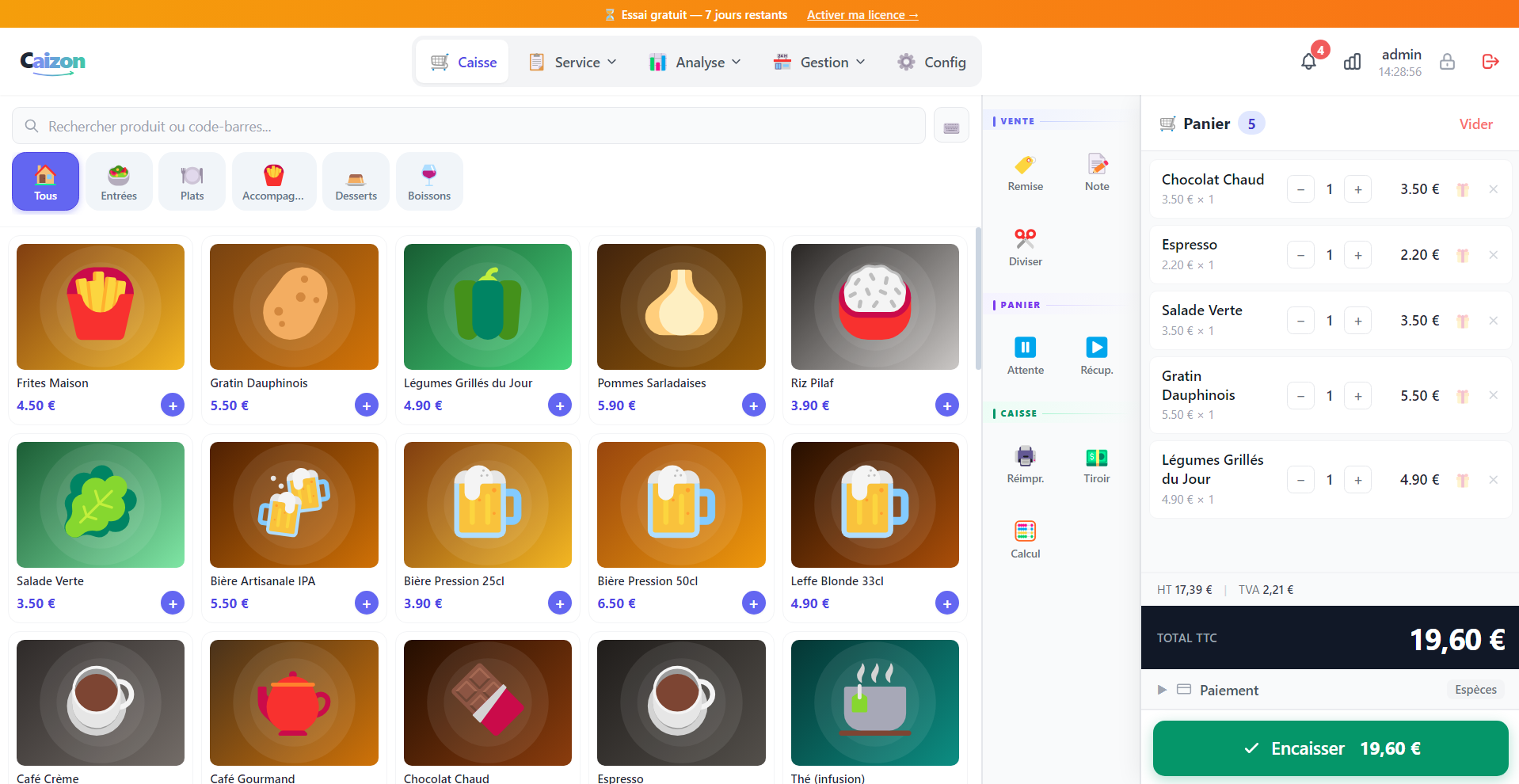1519x784 pixels.
Task: Add Frites Maison to cart
Action: coord(173,405)
